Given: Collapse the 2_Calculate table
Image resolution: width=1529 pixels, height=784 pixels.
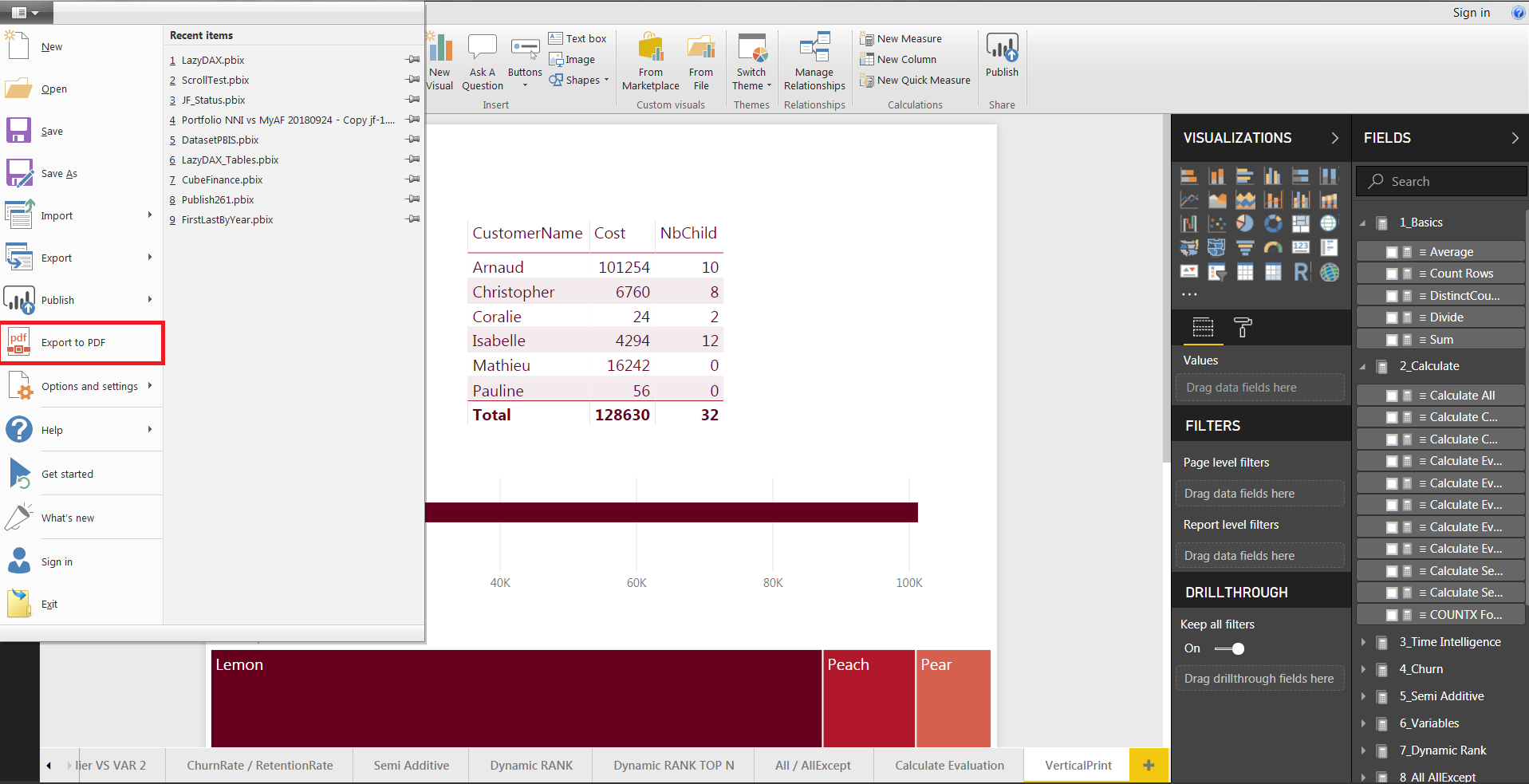Looking at the screenshot, I should (1363, 367).
